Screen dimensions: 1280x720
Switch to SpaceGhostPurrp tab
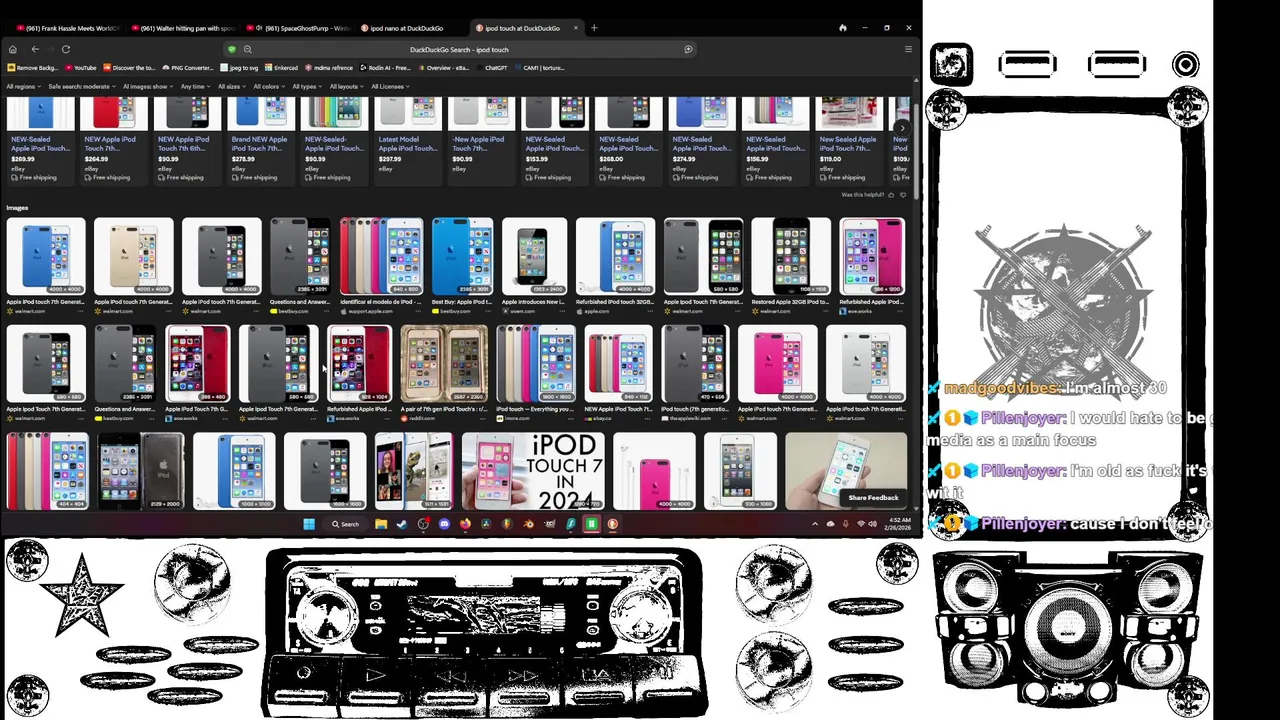(298, 28)
